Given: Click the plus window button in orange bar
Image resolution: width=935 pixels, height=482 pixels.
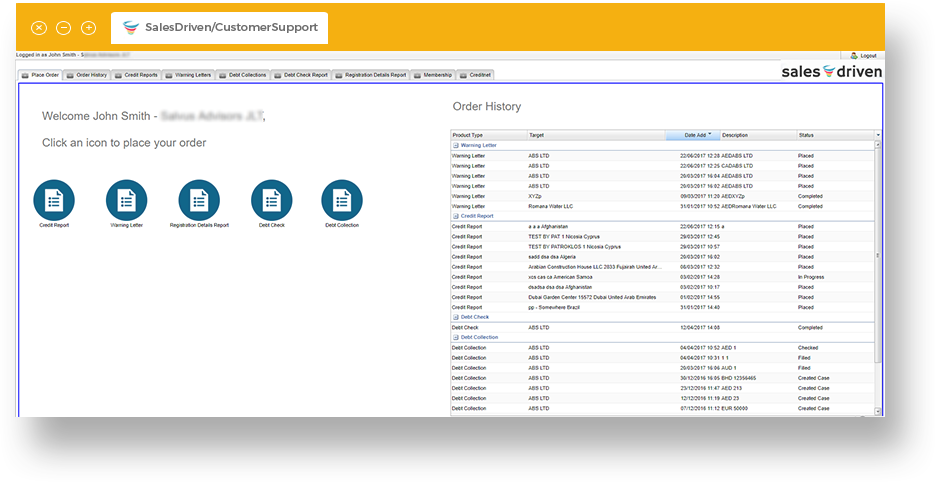Looking at the screenshot, I should (88, 28).
